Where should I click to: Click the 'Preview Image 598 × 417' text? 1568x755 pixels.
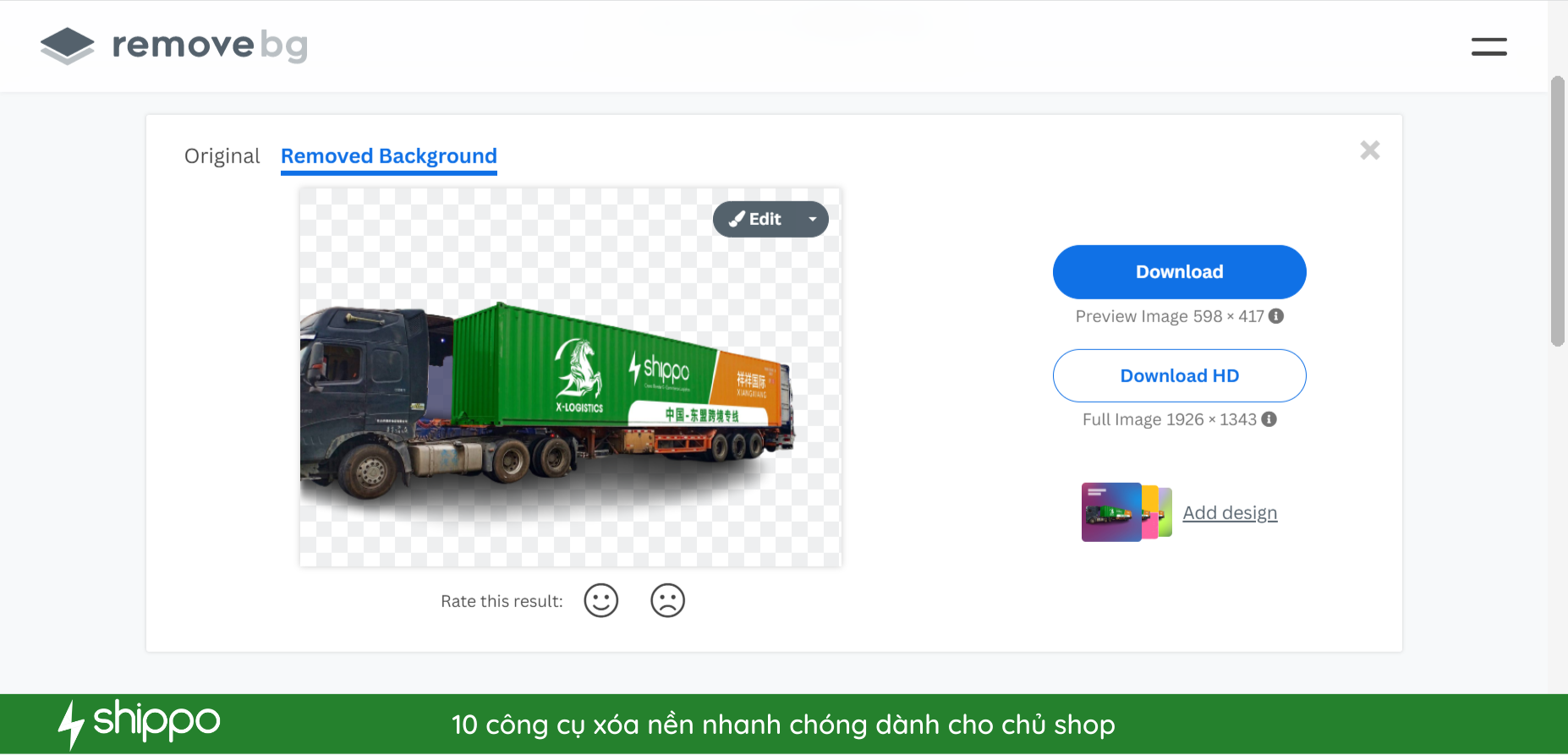pyautogui.click(x=1170, y=316)
